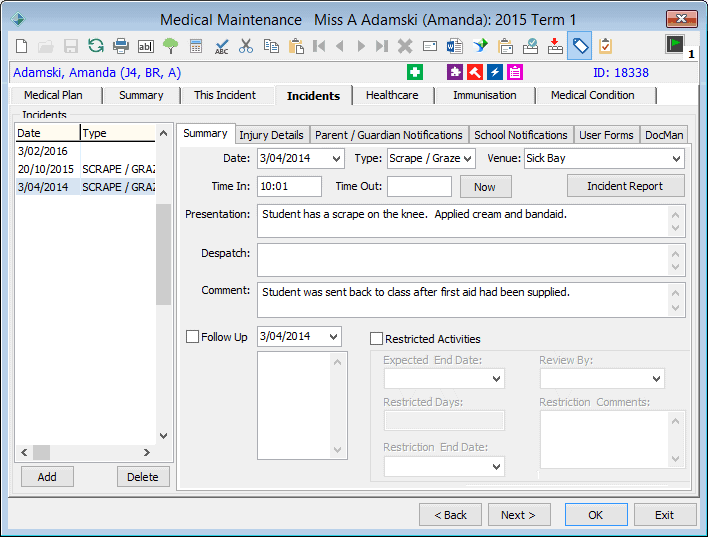Click the Print toolbar icon
This screenshot has width=708, height=537.
point(121,46)
